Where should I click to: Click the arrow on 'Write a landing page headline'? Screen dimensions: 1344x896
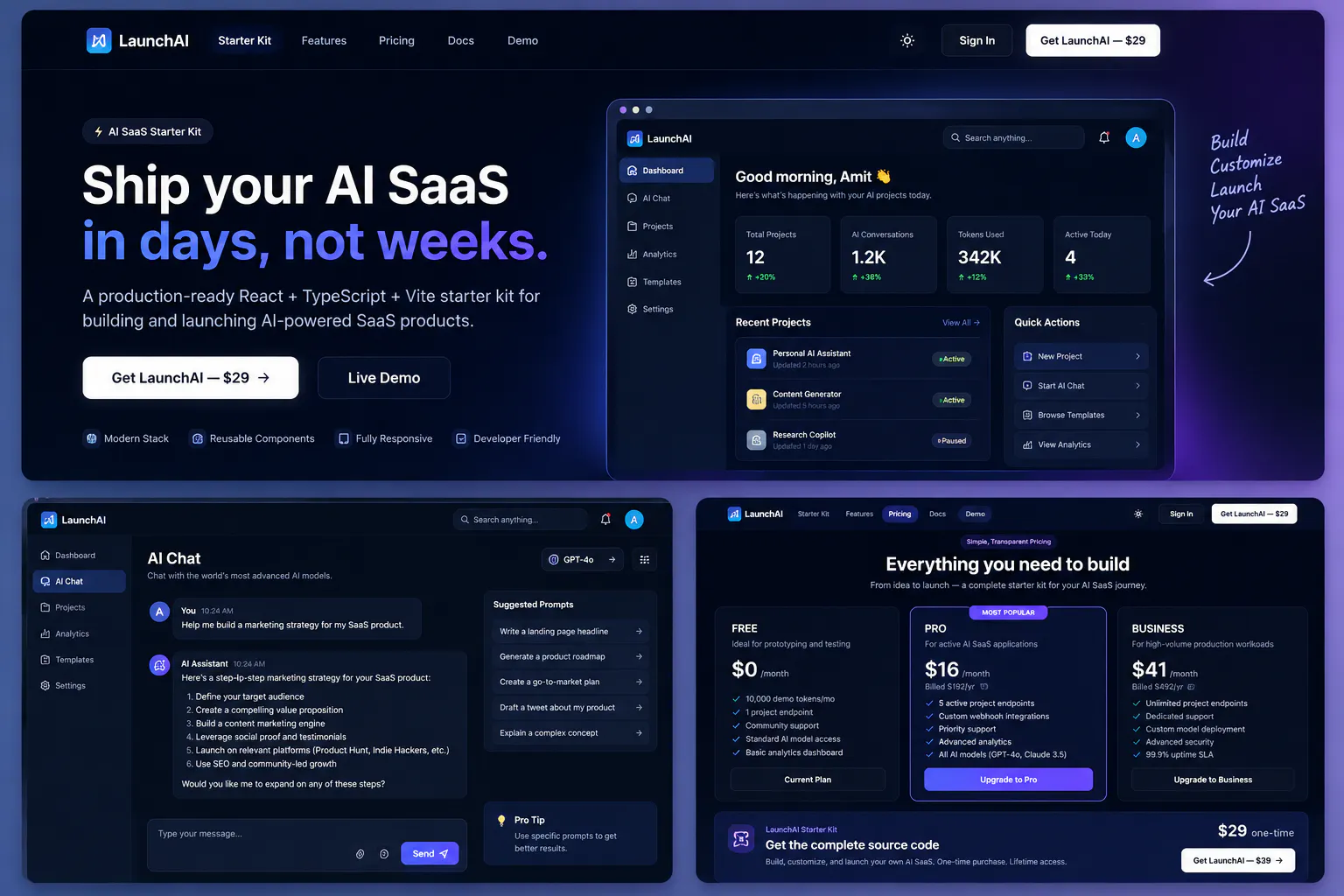[x=639, y=632]
